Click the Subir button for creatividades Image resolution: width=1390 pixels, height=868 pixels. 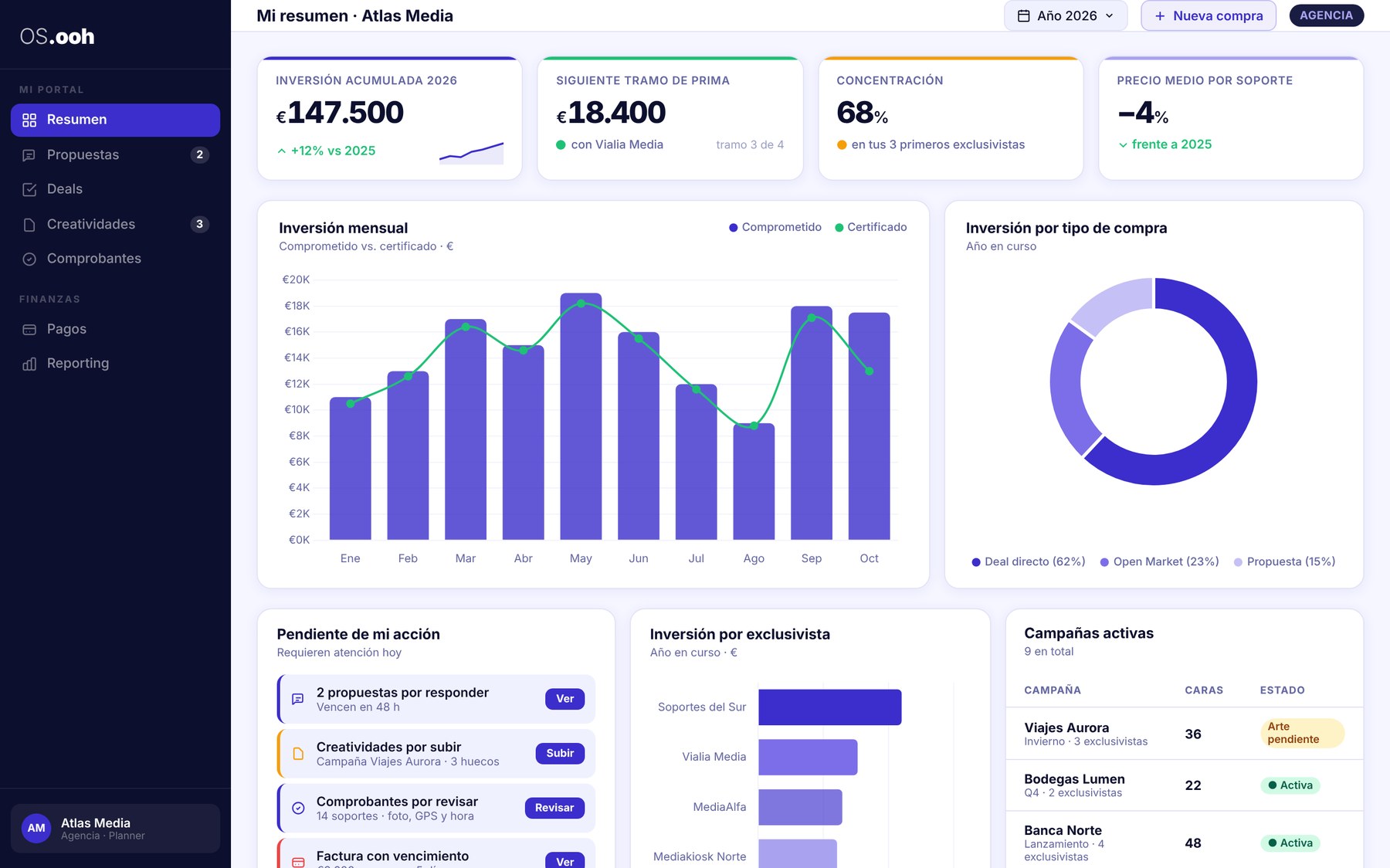coord(560,754)
